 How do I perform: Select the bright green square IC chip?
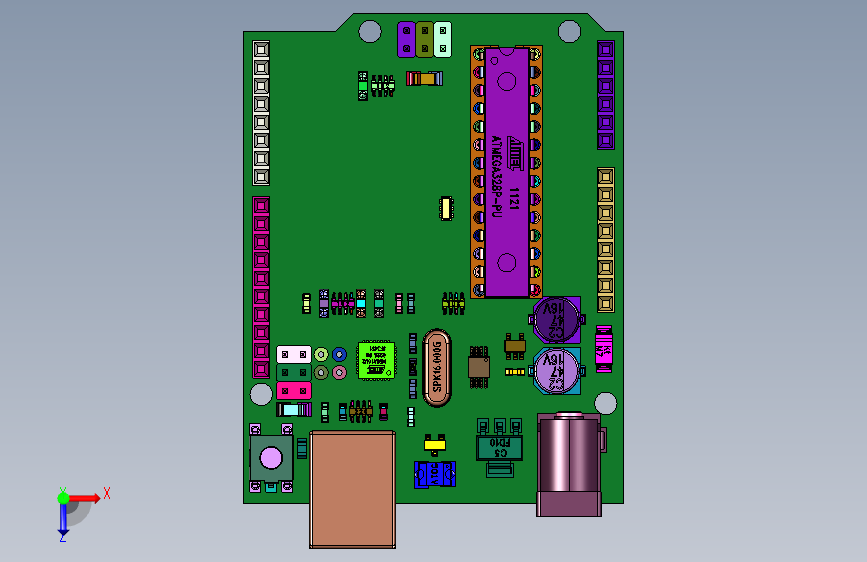pos(377,360)
